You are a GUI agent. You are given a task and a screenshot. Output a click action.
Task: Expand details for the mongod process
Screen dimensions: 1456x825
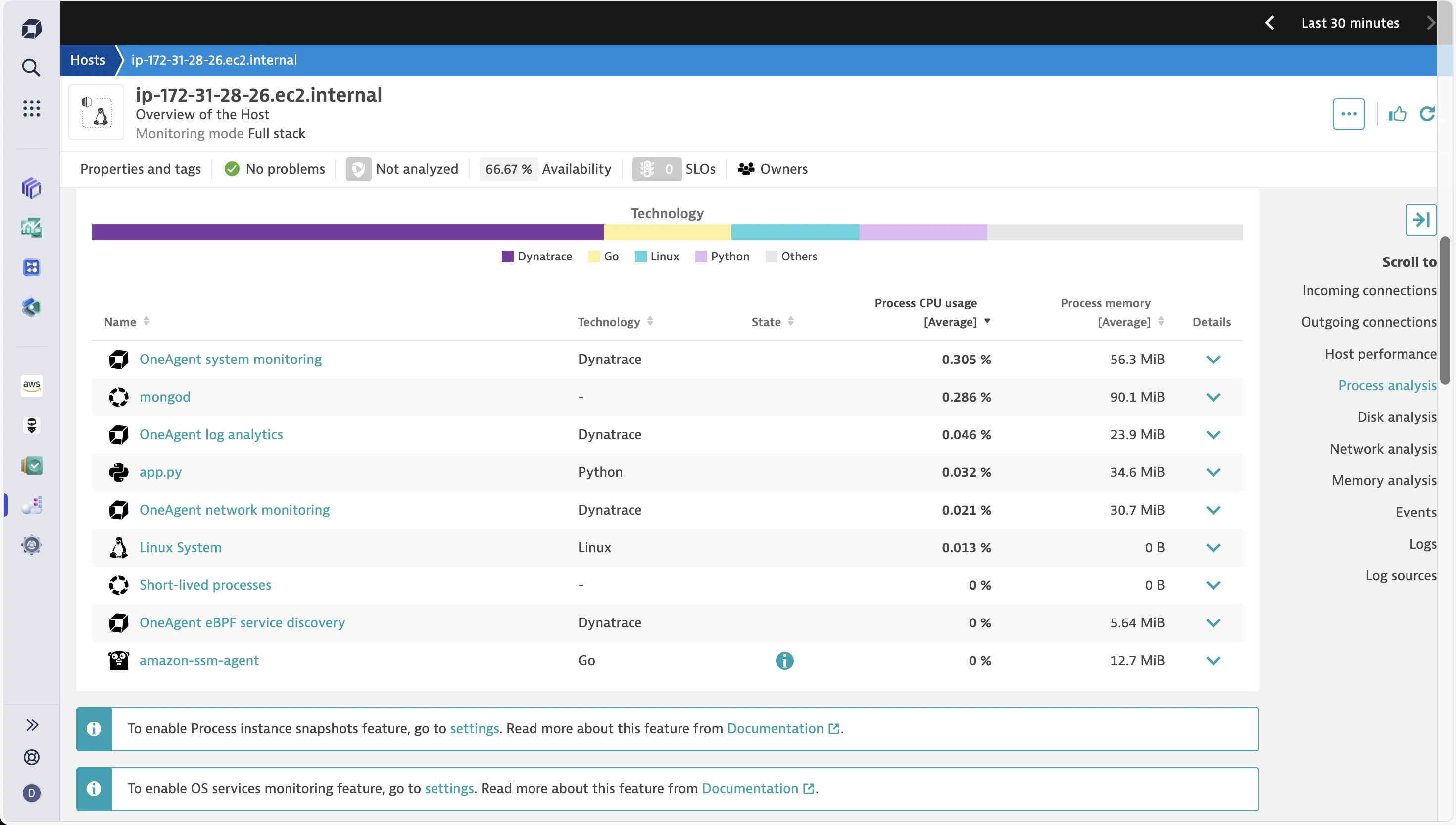[x=1213, y=397]
